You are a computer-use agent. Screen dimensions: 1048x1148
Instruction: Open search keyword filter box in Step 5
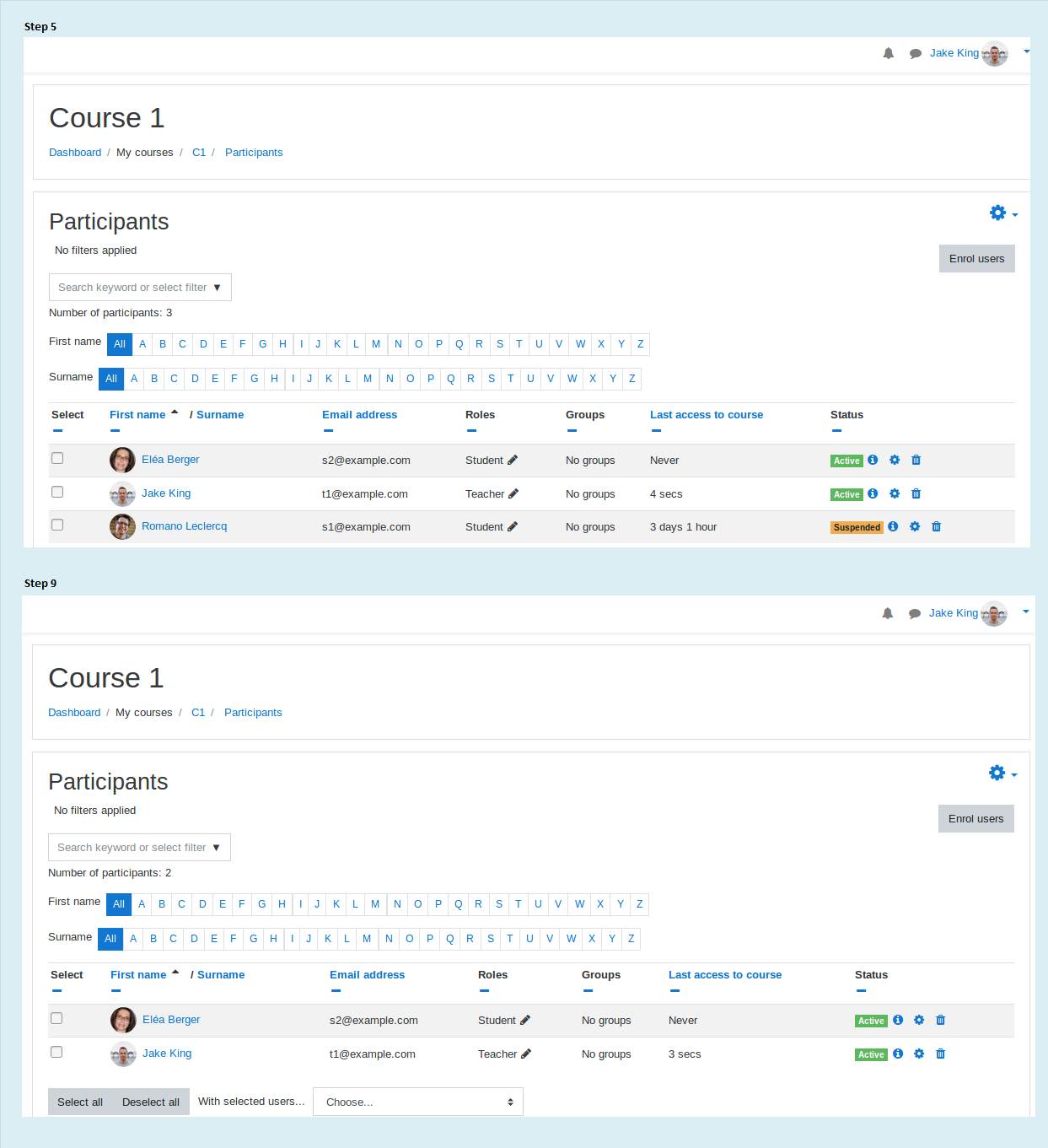(x=140, y=288)
